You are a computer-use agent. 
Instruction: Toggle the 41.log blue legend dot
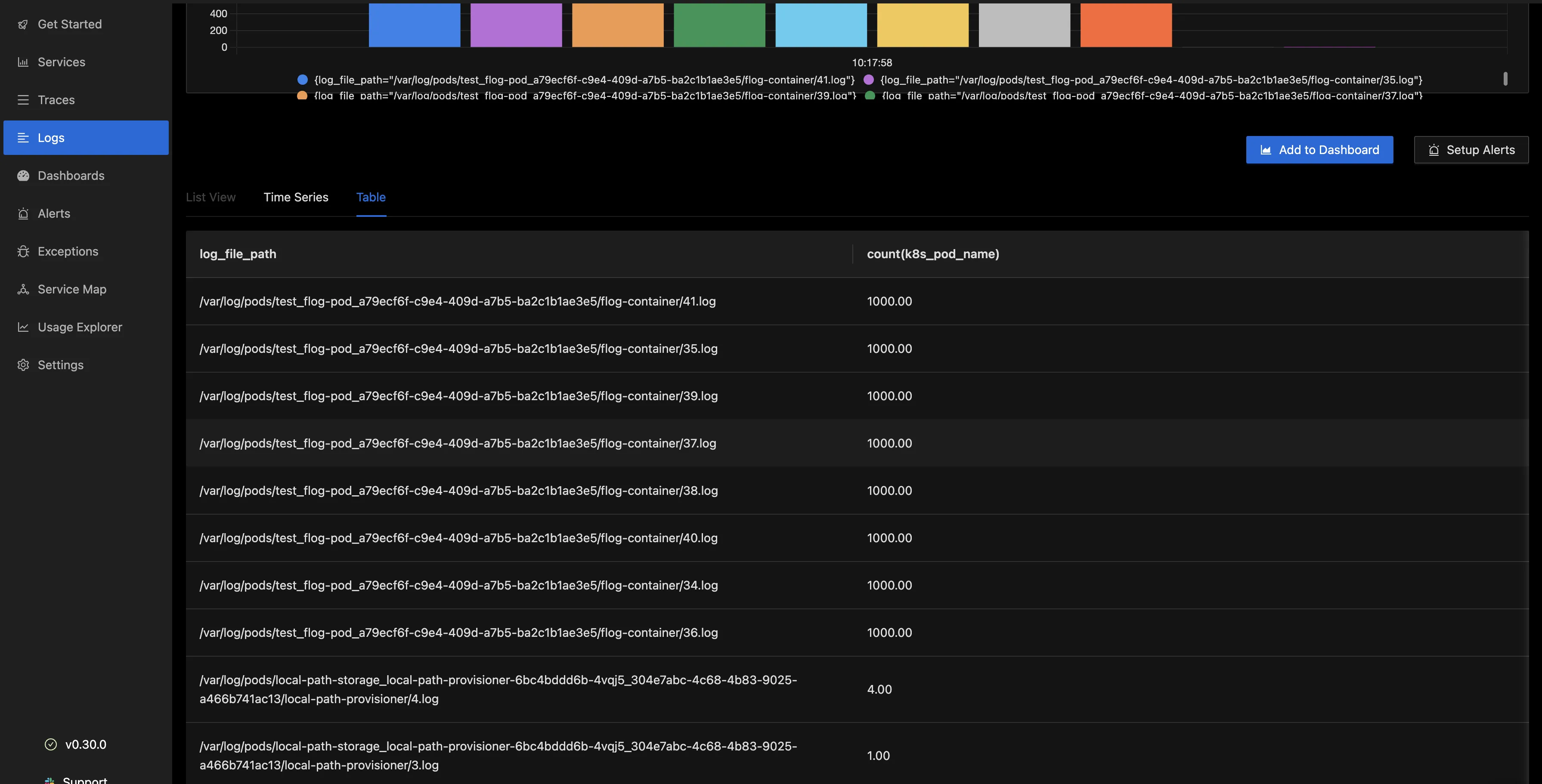coord(302,80)
